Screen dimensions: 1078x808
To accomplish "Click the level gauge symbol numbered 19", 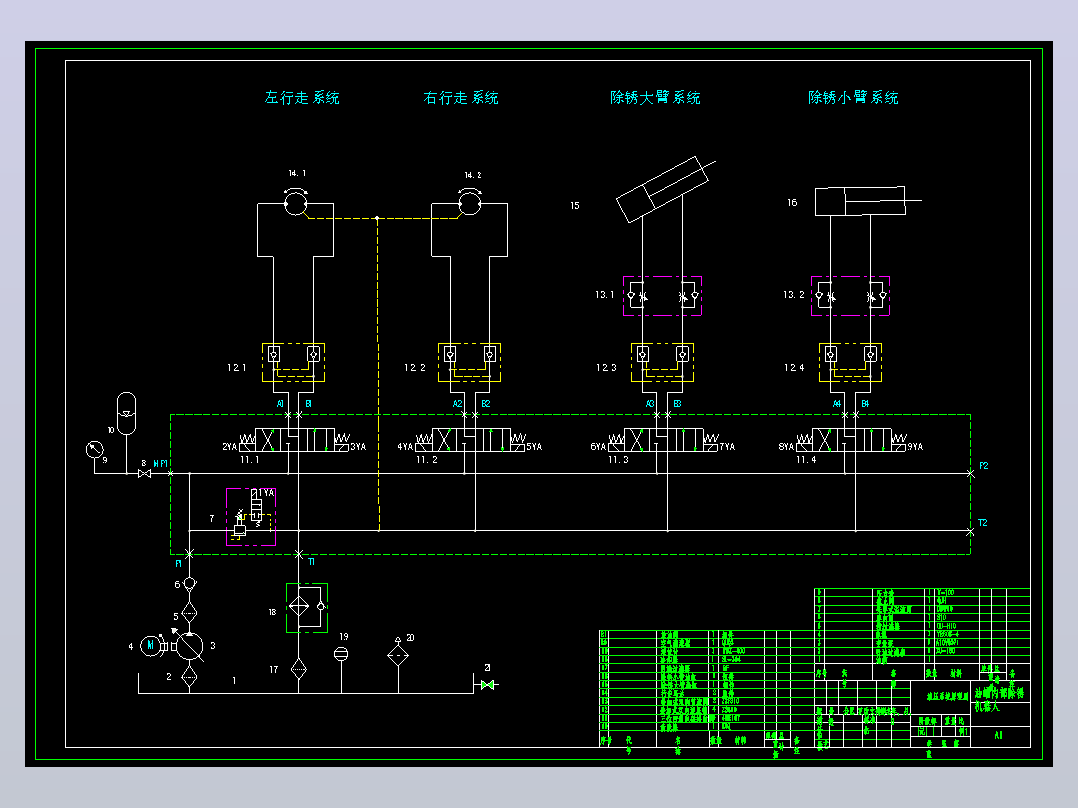I will coord(341,654).
